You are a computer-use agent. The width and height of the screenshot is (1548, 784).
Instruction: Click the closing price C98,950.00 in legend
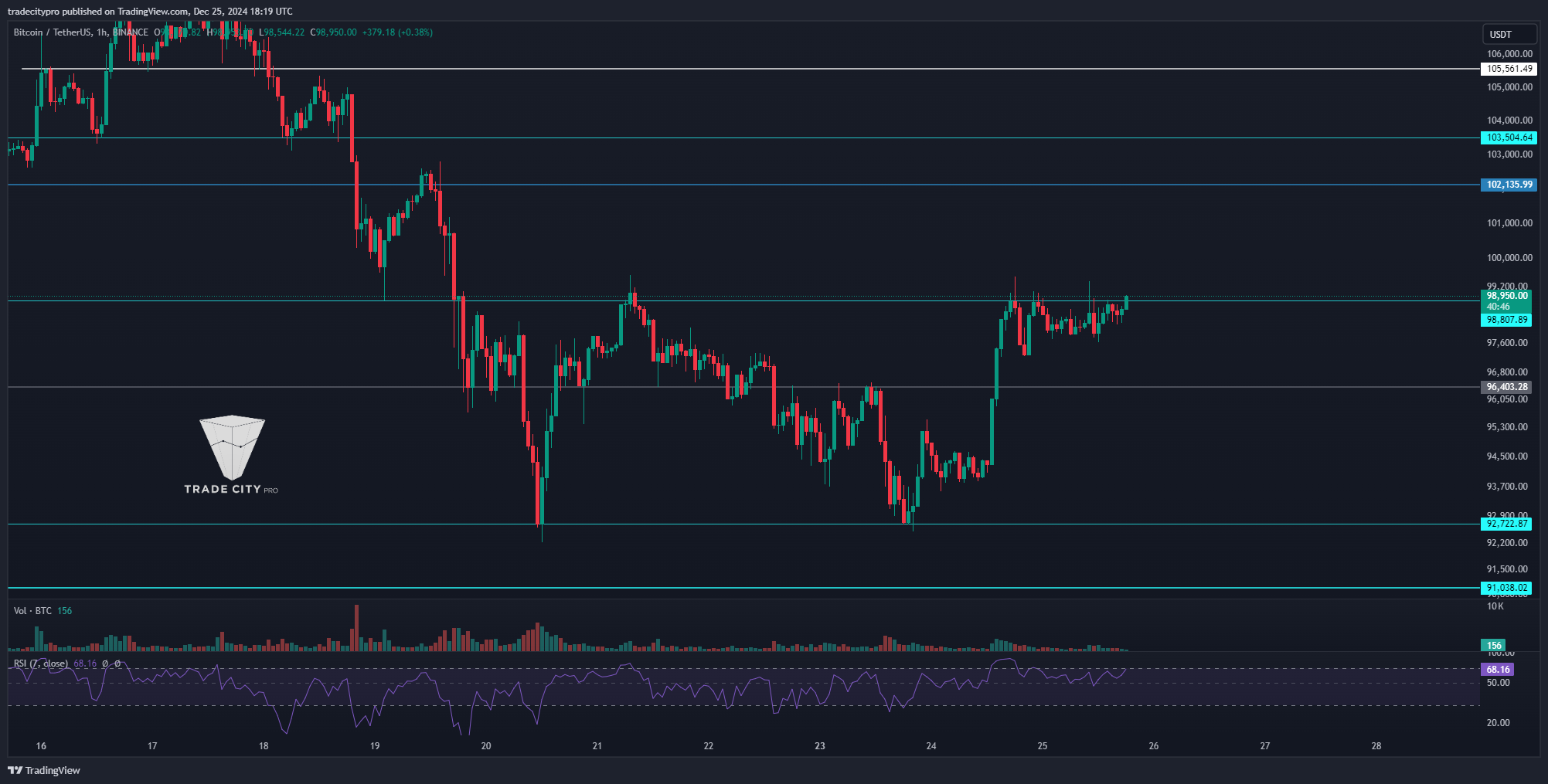333,32
